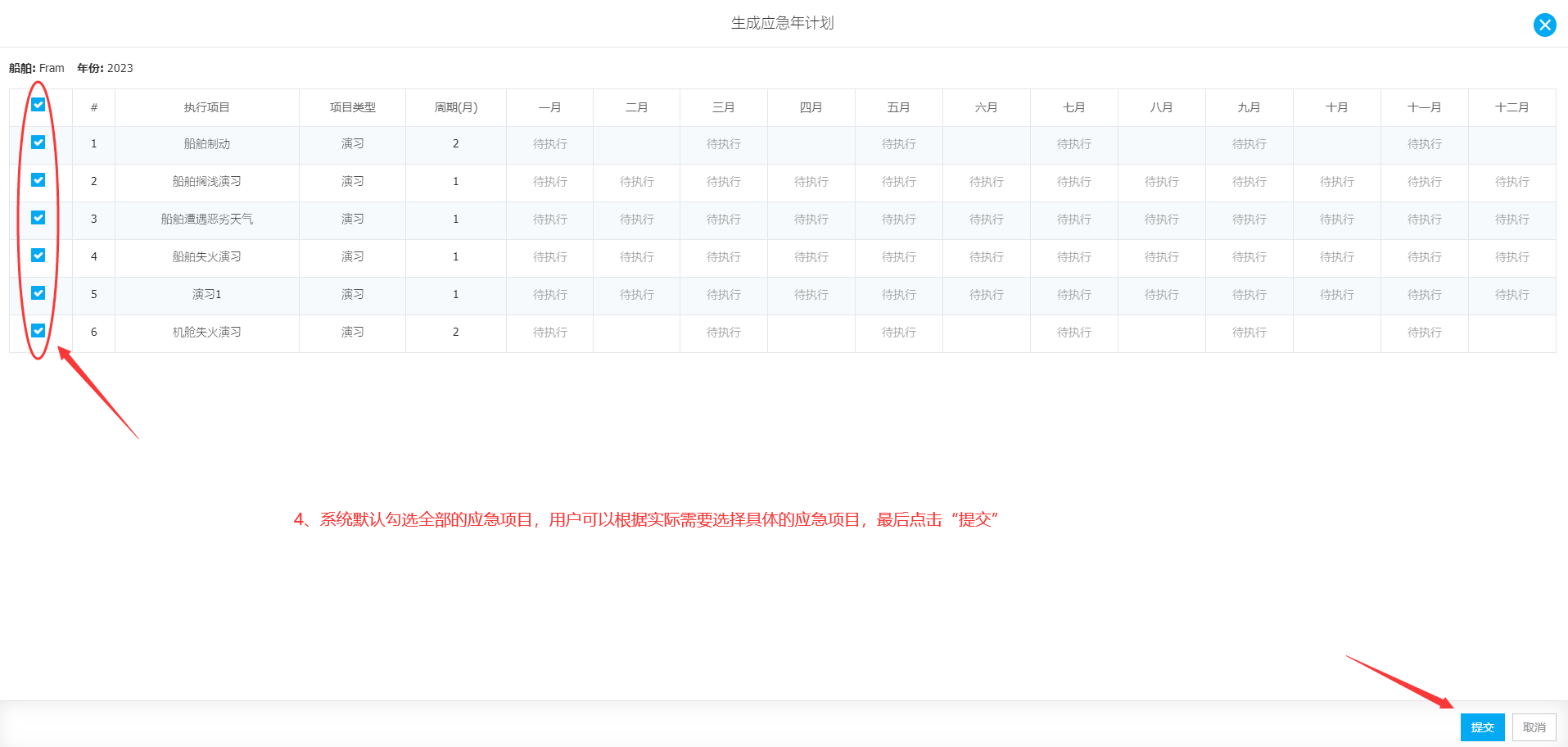The height and width of the screenshot is (747, 1568).
Task: Uncheck the 机舱失火演习 row checkbox
Action: pyautogui.click(x=38, y=331)
